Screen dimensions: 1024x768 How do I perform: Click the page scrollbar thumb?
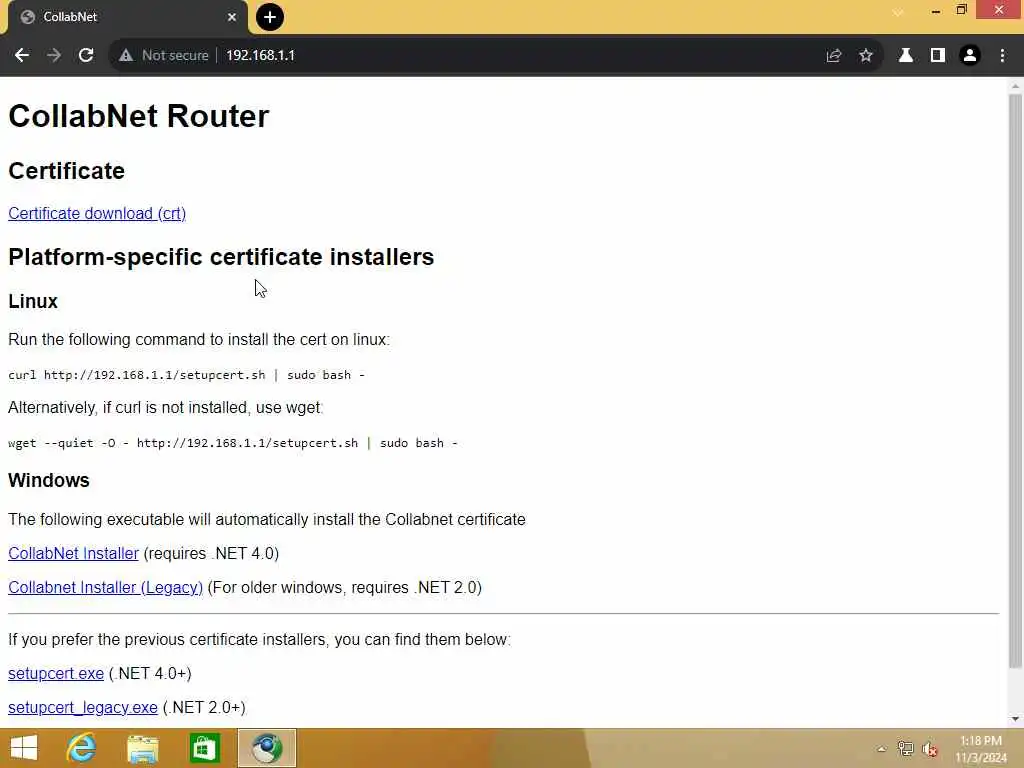click(x=1015, y=381)
